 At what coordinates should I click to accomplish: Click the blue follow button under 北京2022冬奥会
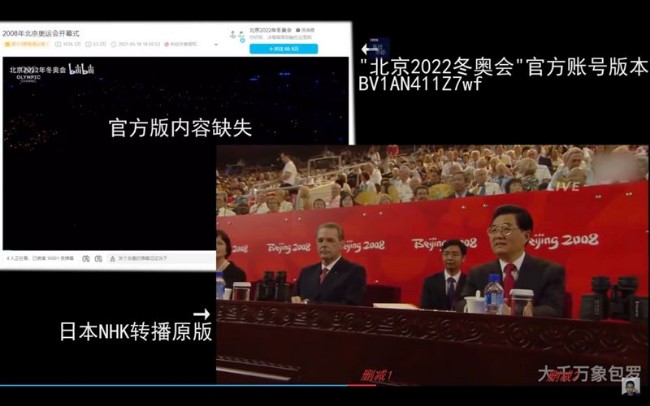[283, 48]
